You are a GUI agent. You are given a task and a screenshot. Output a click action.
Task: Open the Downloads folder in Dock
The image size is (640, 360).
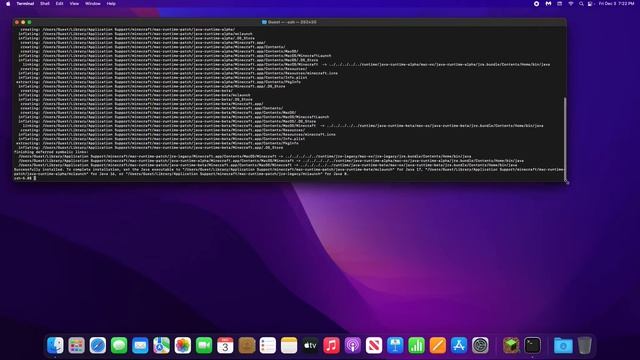point(563,346)
